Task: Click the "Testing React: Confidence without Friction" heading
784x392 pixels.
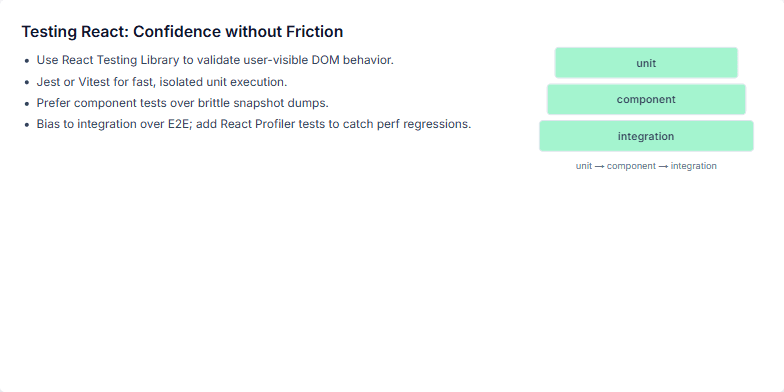Action: [x=182, y=32]
